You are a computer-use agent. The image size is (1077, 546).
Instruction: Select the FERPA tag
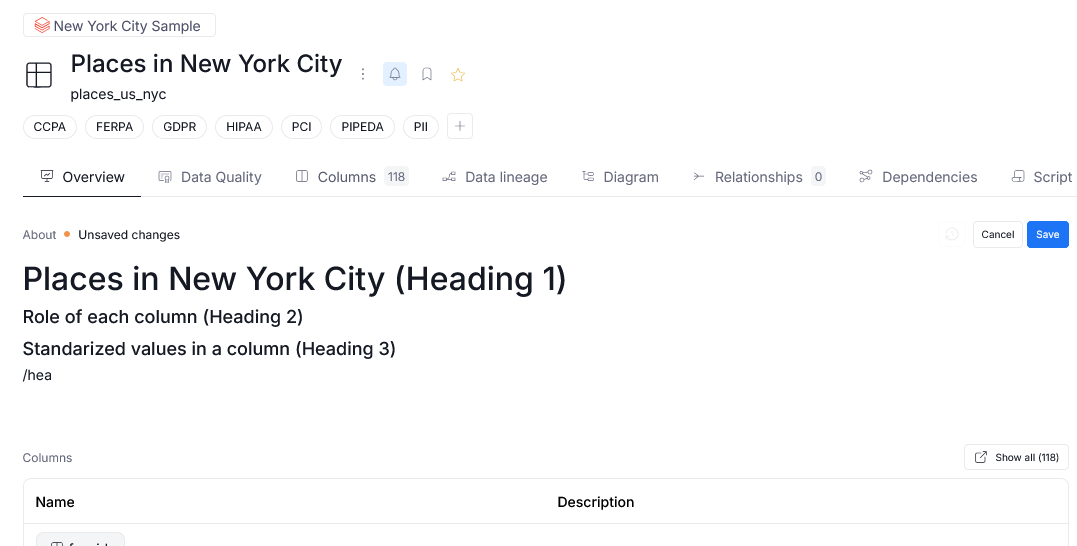(x=114, y=127)
